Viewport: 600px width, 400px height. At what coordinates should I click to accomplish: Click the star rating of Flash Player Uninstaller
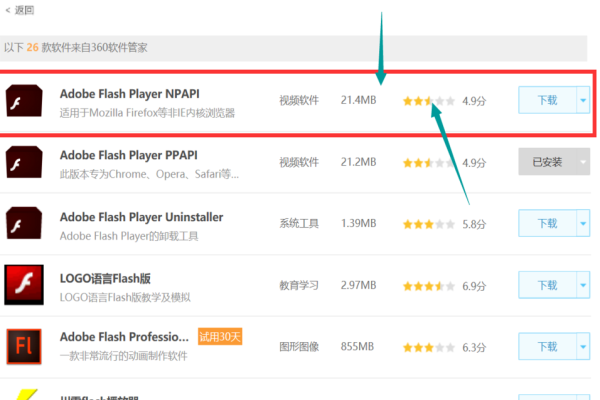(x=429, y=224)
